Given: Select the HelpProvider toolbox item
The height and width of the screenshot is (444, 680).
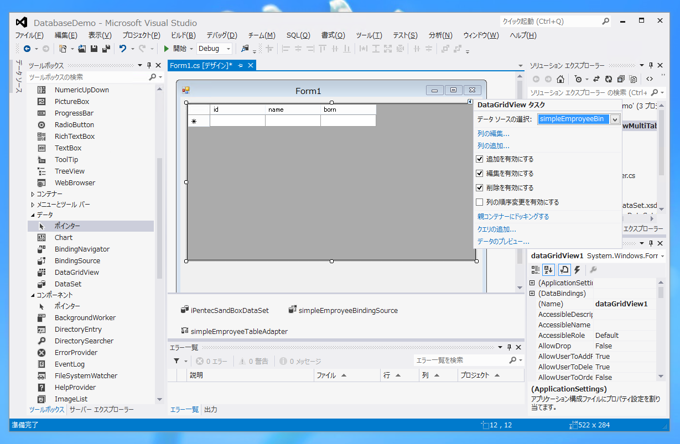Looking at the screenshot, I should pyautogui.click(x=75, y=388).
